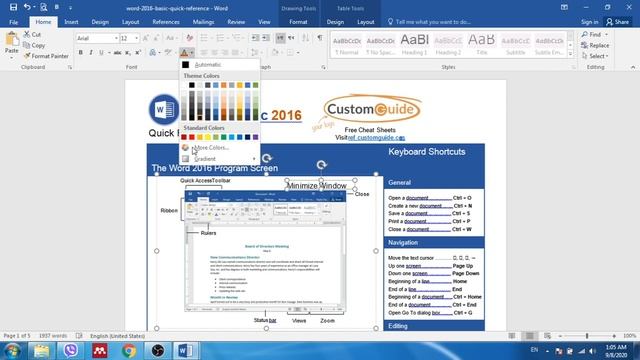Open the Arial font name dropdown
This screenshot has width=640, height=360.
click(116, 38)
